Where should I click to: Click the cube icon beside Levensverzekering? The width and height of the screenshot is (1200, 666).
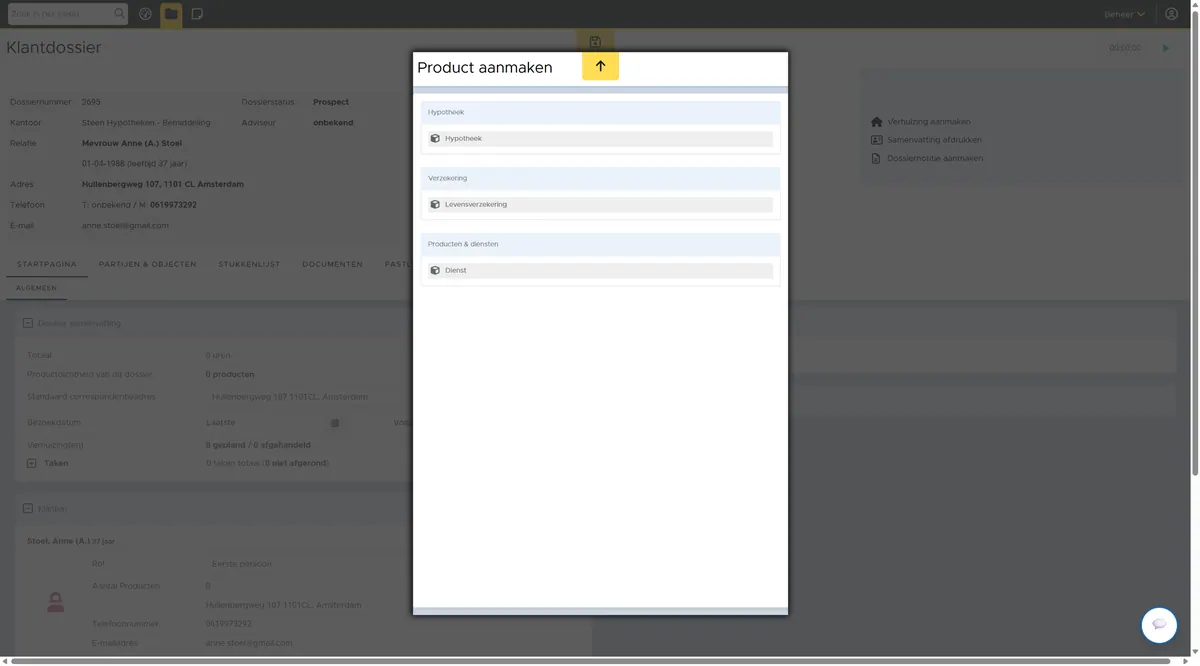pos(435,205)
